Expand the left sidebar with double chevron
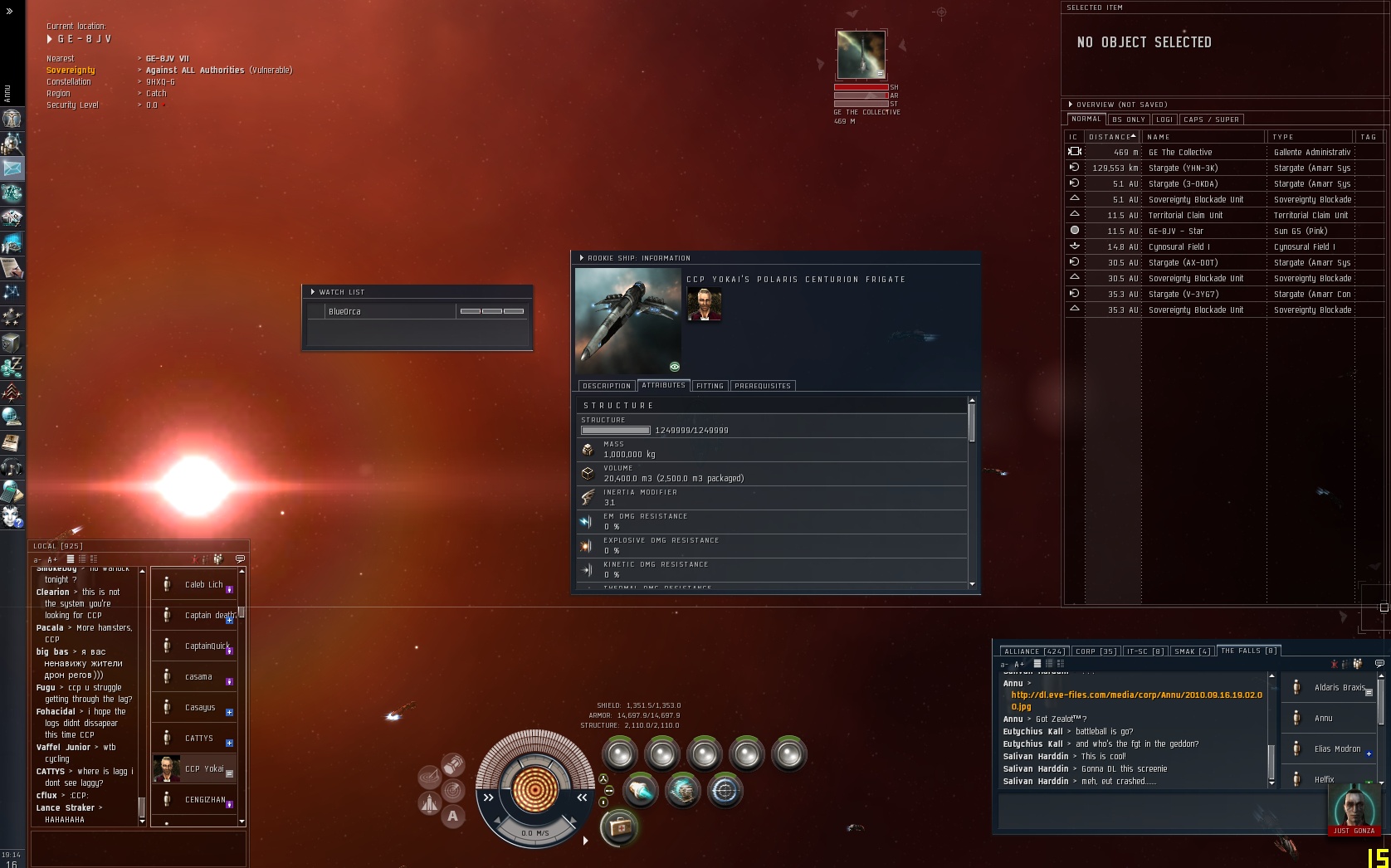The width and height of the screenshot is (1391, 868). coord(9,11)
